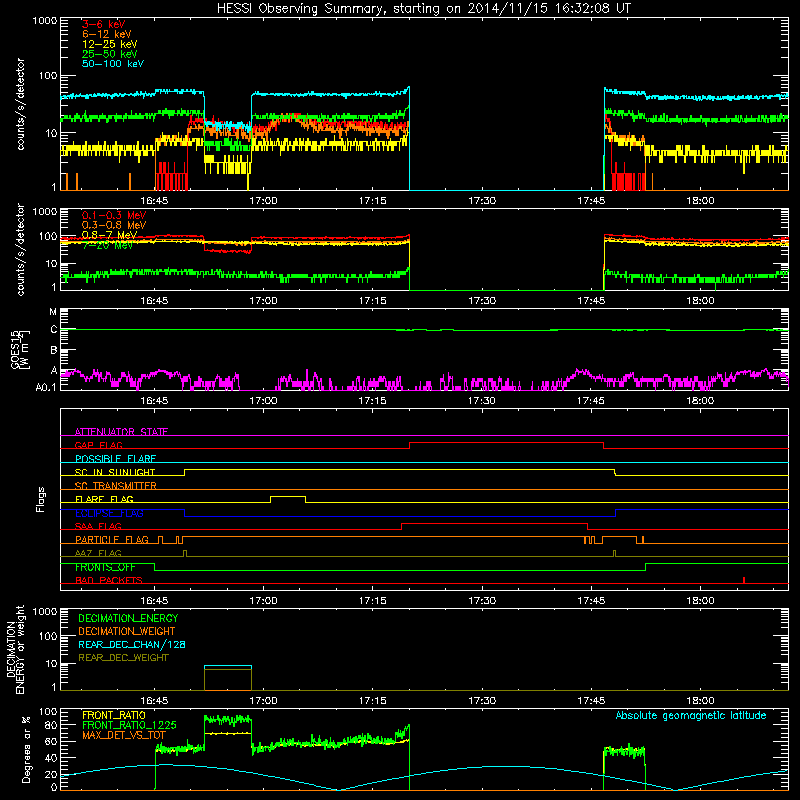The width and height of the screenshot is (800, 800).
Task: Click the A0.1 label on GOES axis
Action: pyautogui.click(x=45, y=387)
